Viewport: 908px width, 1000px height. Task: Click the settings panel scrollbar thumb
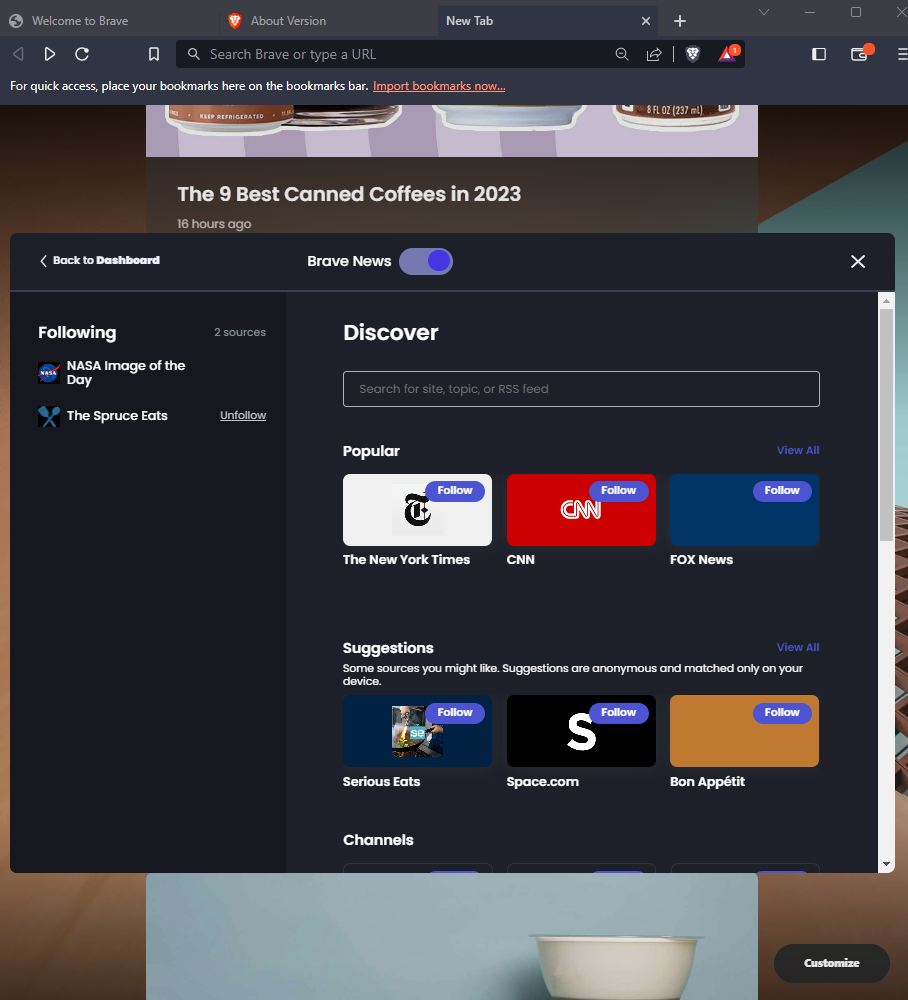886,424
